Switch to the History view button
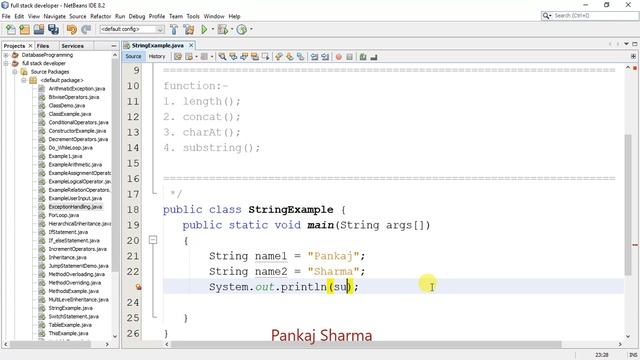 pyautogui.click(x=157, y=56)
